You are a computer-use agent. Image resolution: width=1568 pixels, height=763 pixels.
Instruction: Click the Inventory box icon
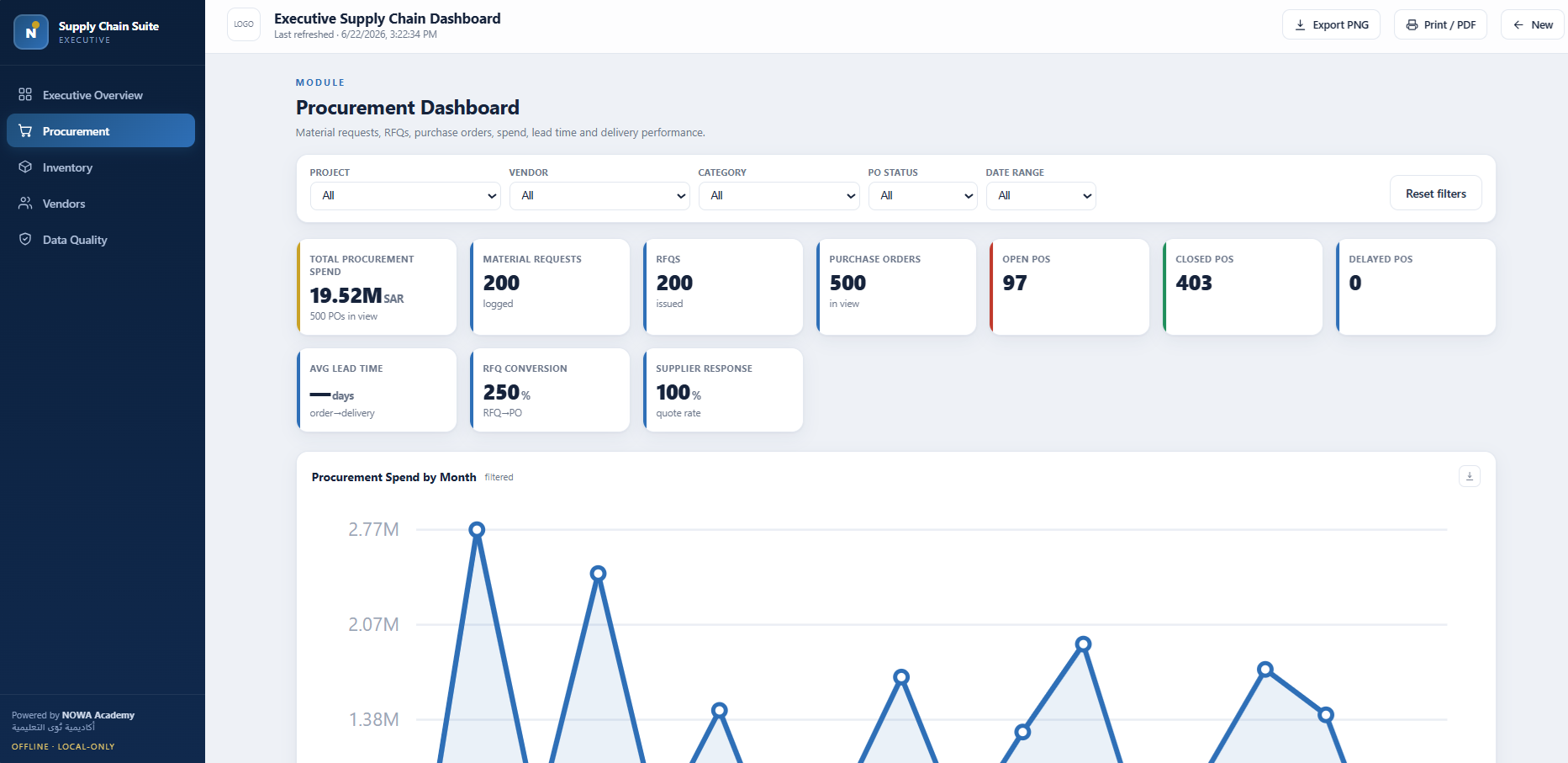[x=25, y=167]
